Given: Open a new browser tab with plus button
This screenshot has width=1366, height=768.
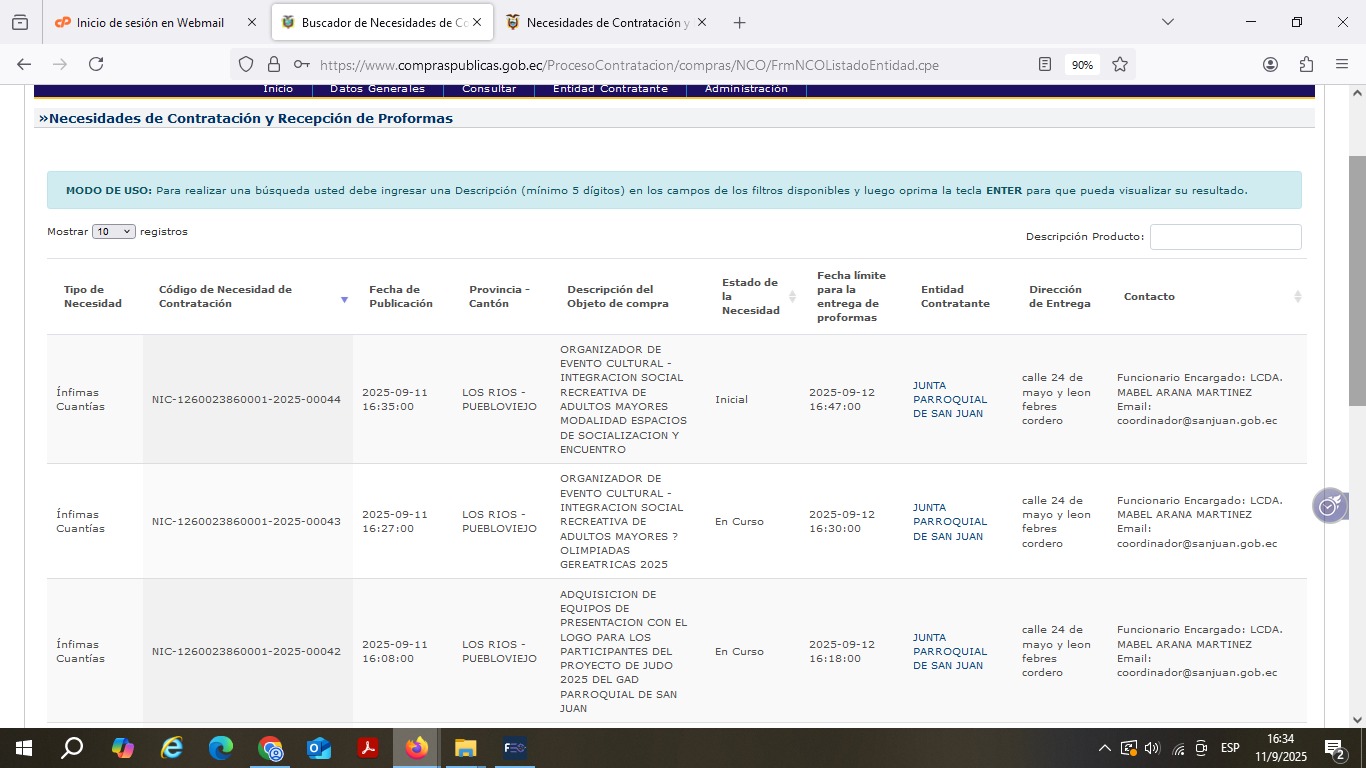Looking at the screenshot, I should point(739,22).
